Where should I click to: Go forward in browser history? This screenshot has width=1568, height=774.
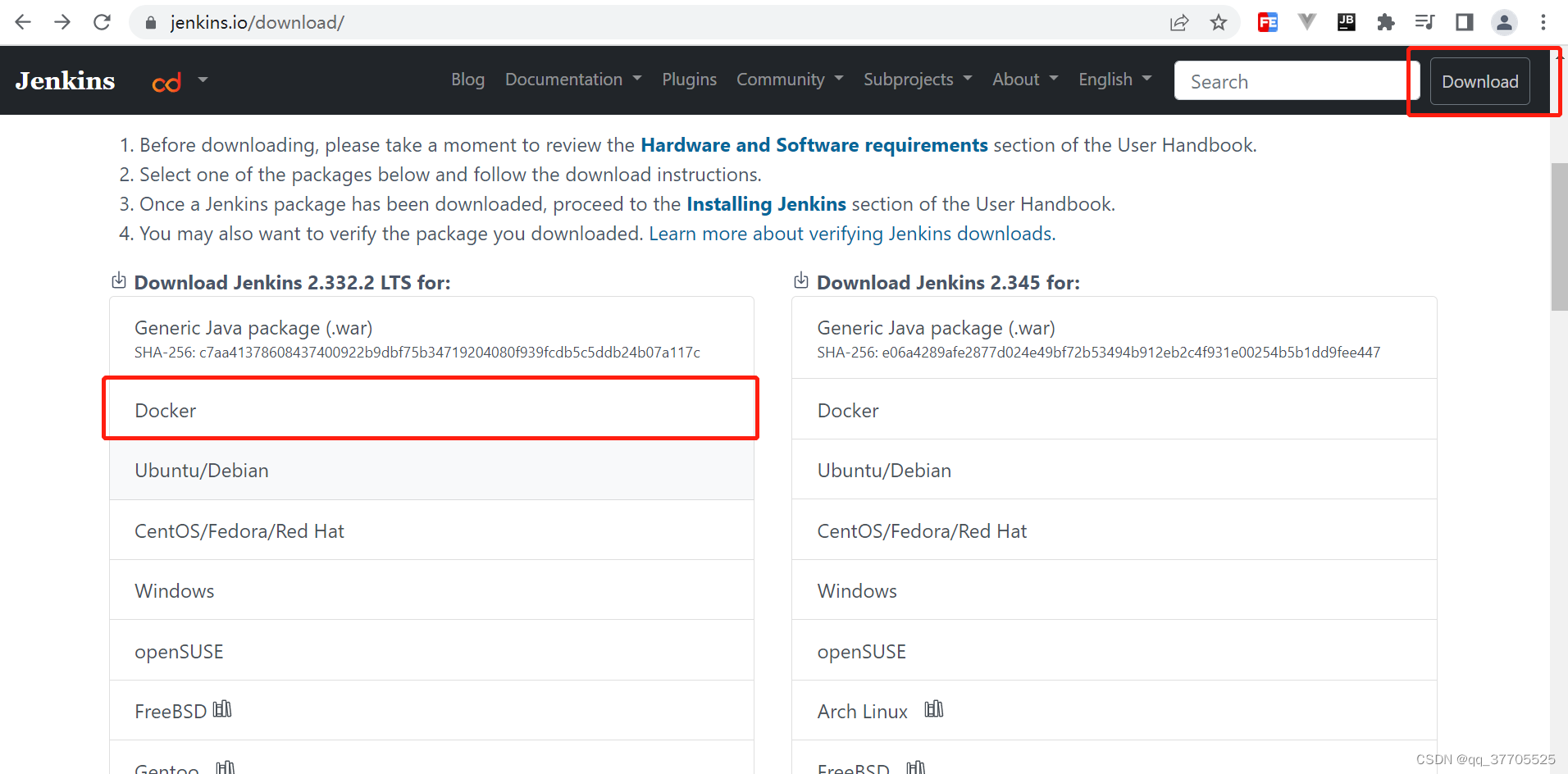point(62,22)
